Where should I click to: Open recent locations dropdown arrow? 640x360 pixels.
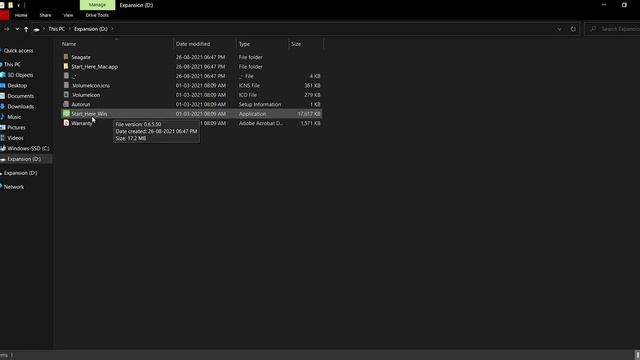(x=17, y=29)
